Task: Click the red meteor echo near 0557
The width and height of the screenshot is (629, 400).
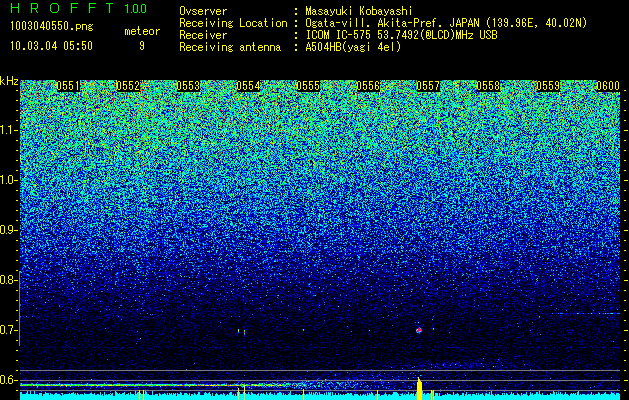Action: (419, 330)
